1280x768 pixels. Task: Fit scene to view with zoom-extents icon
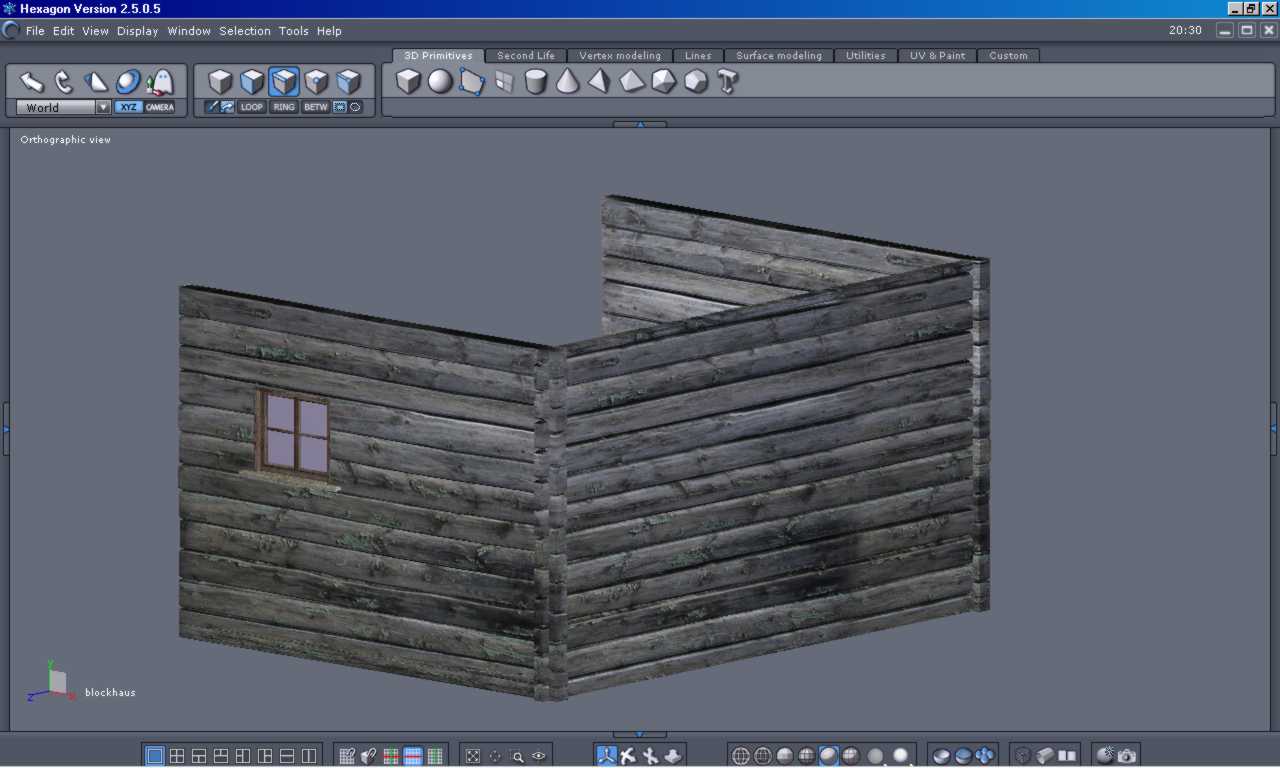click(x=473, y=756)
